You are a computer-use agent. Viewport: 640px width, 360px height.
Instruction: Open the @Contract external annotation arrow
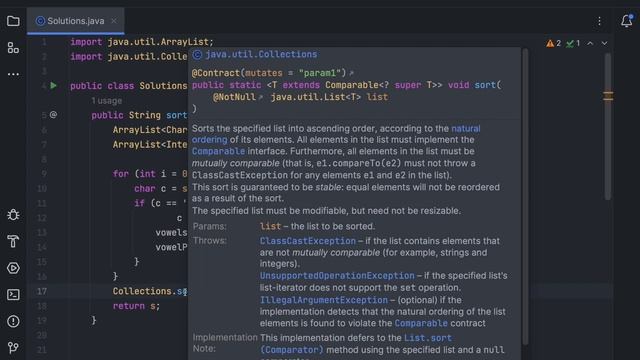coord(351,73)
